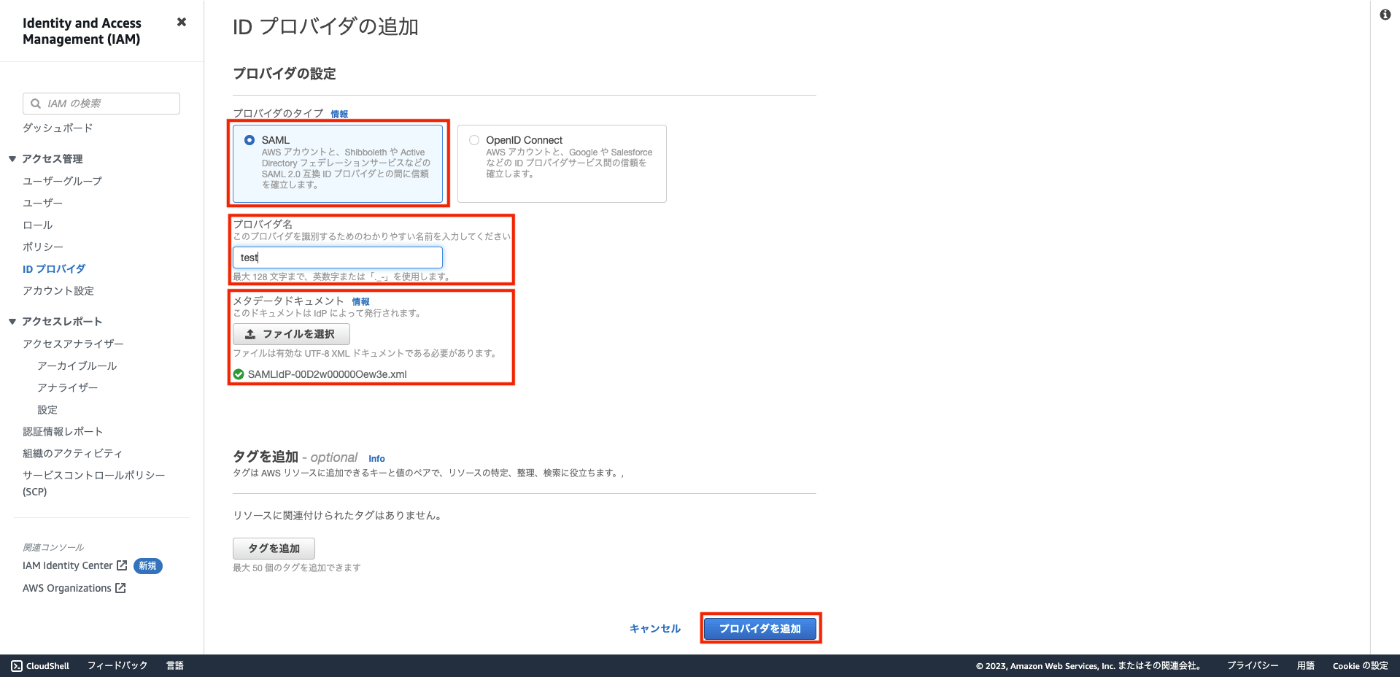Click the 情報 link beside プロバイダのタイプ
This screenshot has width=1400, height=677.
pos(339,114)
